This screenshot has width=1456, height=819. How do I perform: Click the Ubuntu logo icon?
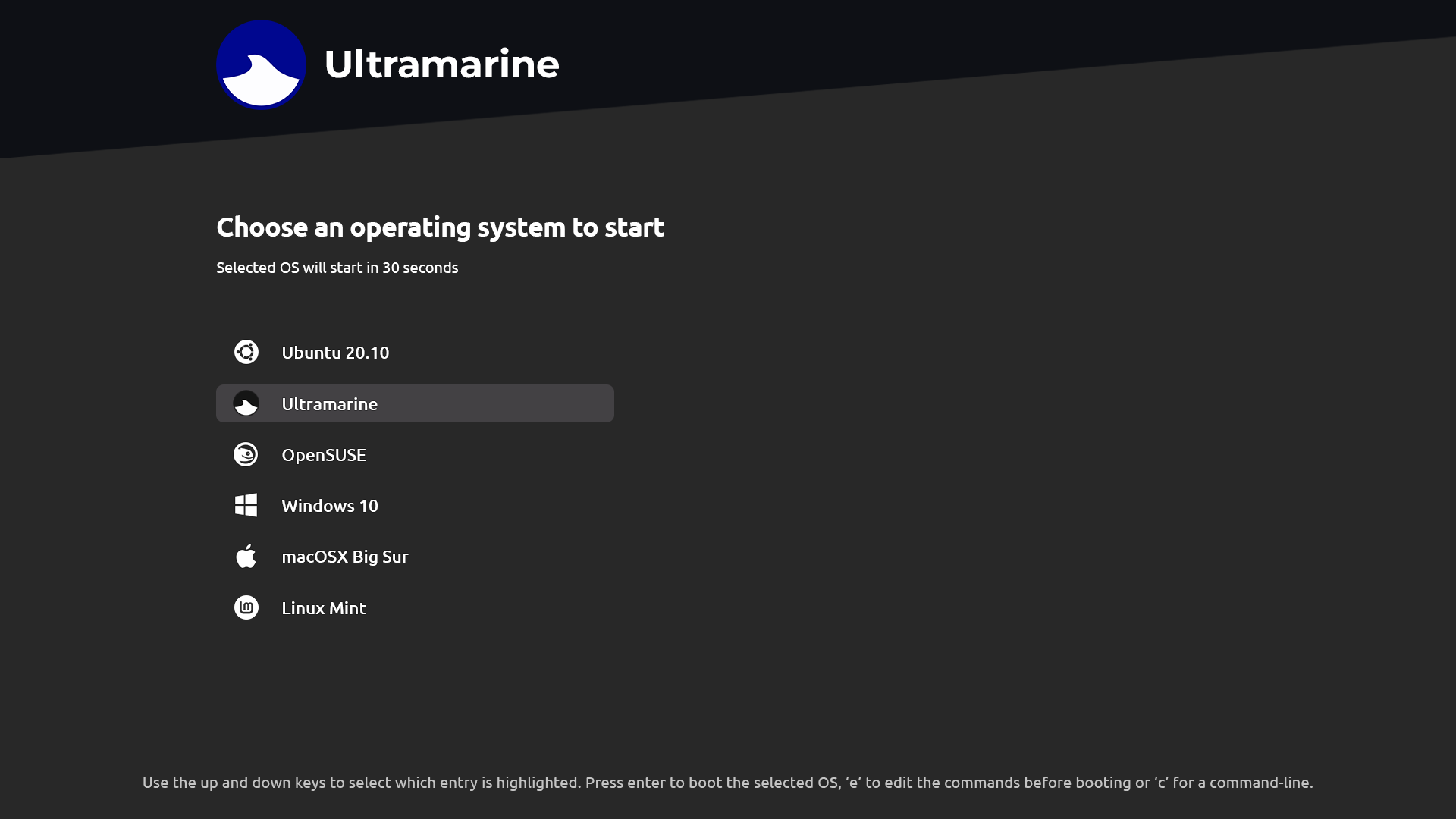pyautogui.click(x=246, y=352)
